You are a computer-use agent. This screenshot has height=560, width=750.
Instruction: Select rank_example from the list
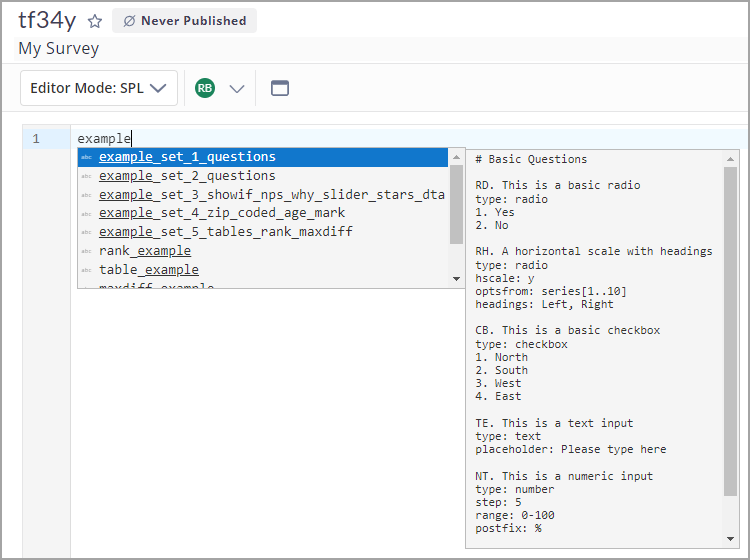263,251
